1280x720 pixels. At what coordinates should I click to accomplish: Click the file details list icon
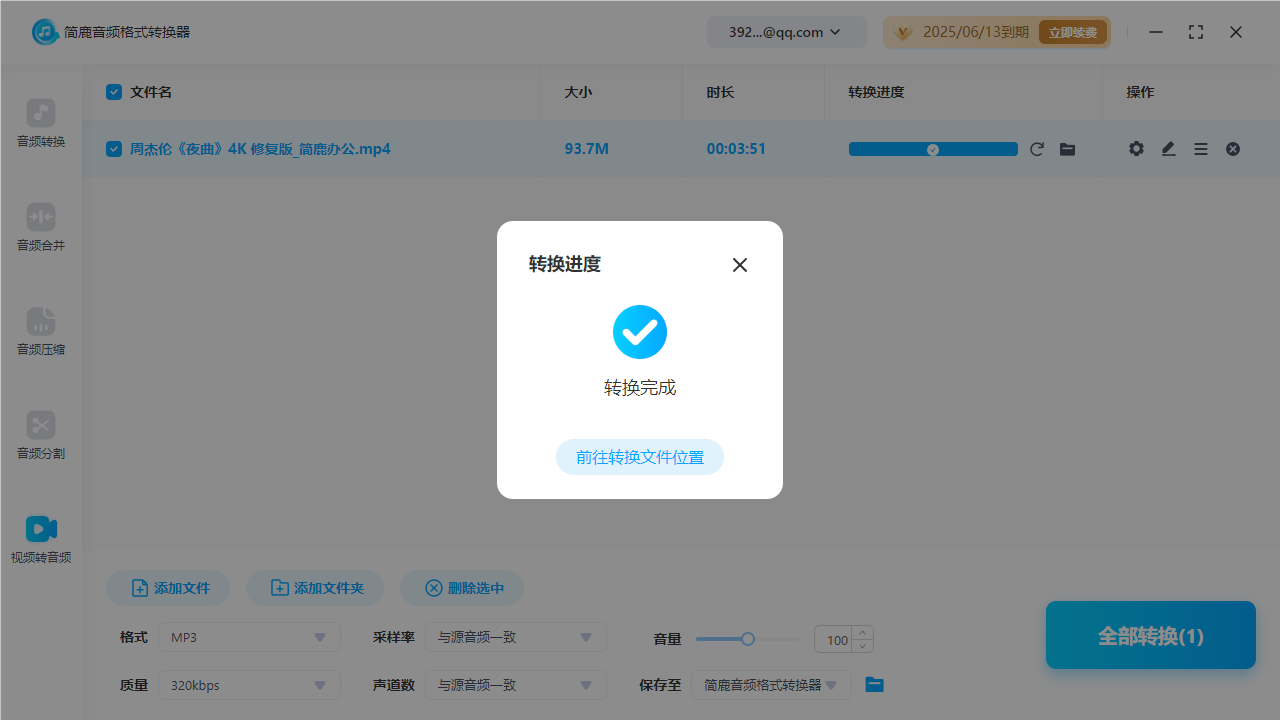tap(1200, 148)
